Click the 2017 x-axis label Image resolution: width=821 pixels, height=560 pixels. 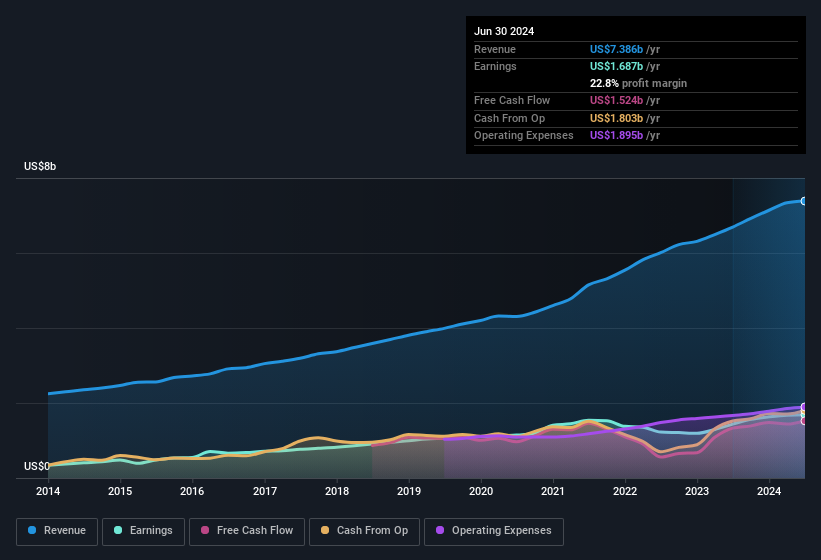pyautogui.click(x=264, y=491)
